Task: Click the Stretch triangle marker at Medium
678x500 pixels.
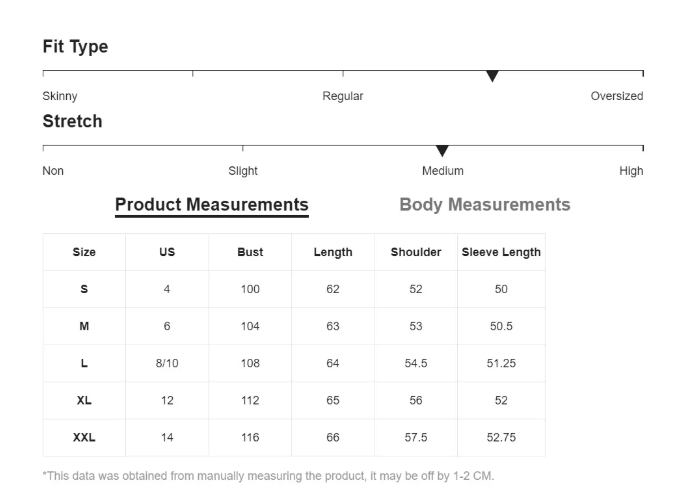Action: [x=442, y=151]
